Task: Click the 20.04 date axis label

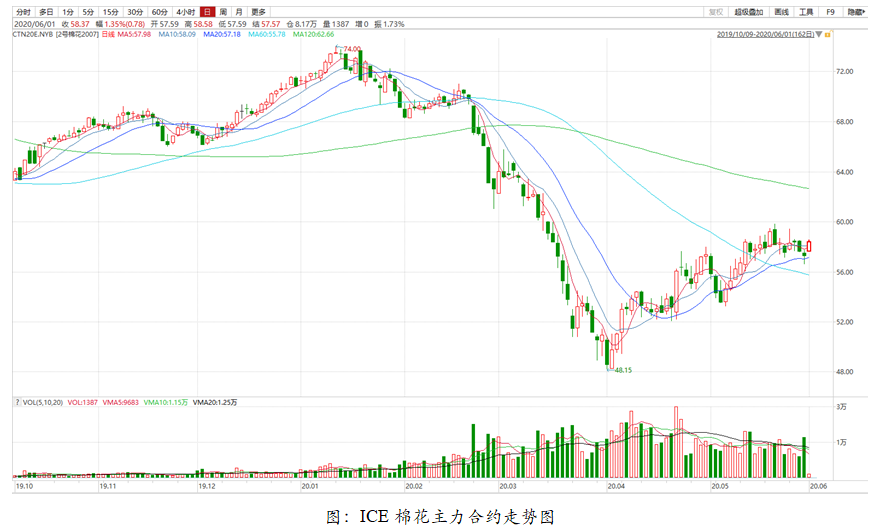Action: 616,486
